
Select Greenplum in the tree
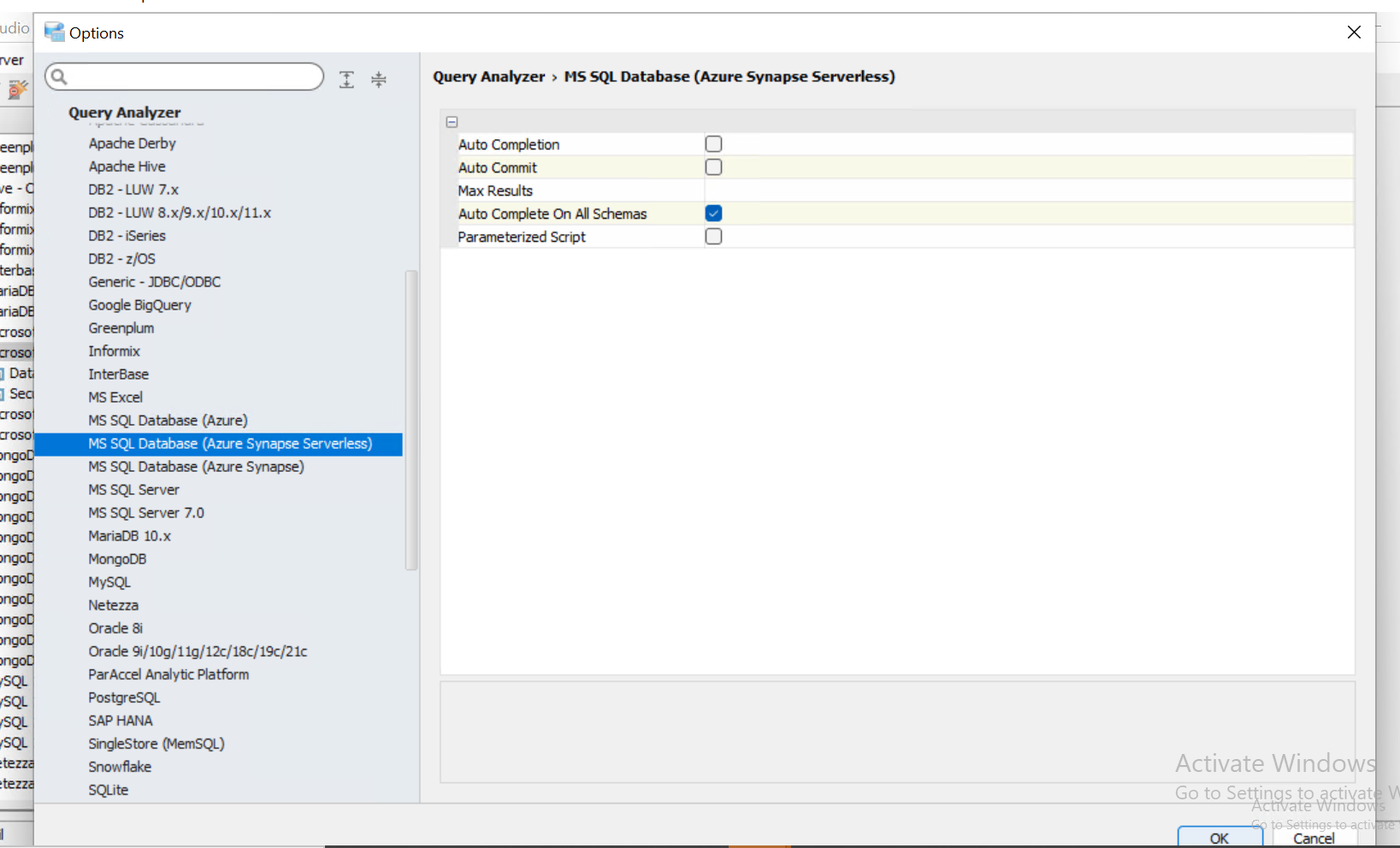click(121, 328)
